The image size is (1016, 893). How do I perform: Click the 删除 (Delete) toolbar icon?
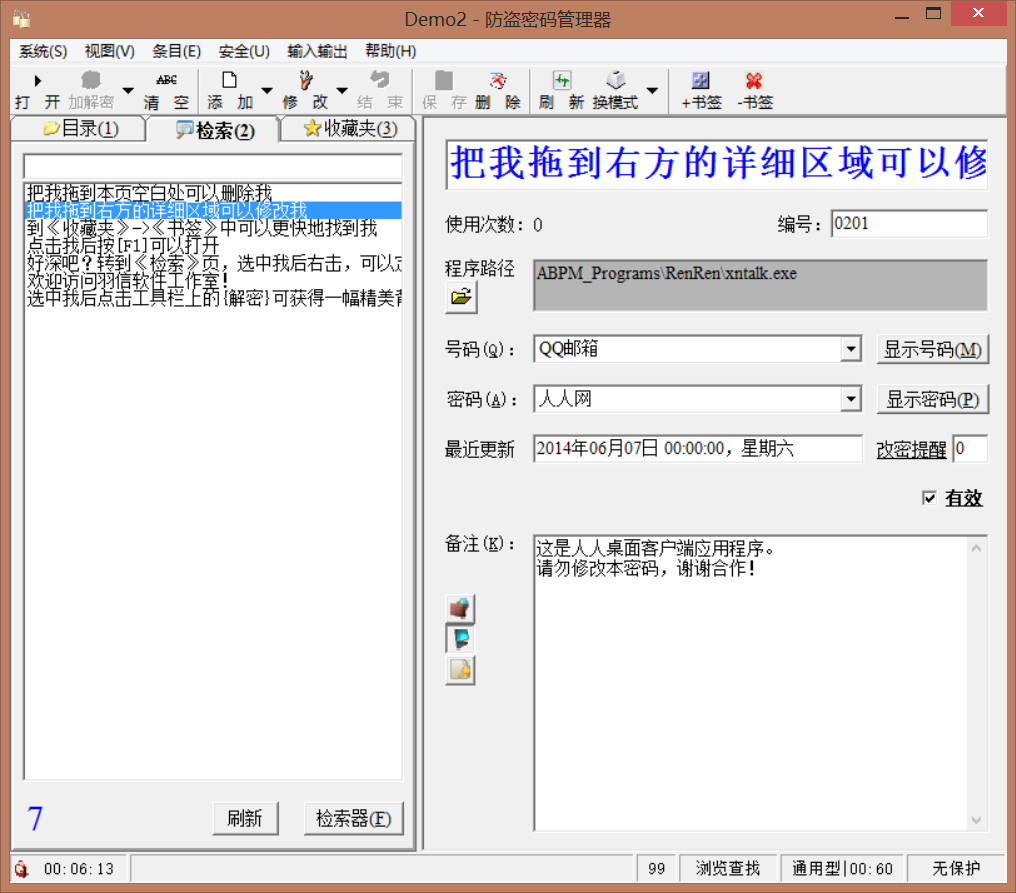[498, 89]
